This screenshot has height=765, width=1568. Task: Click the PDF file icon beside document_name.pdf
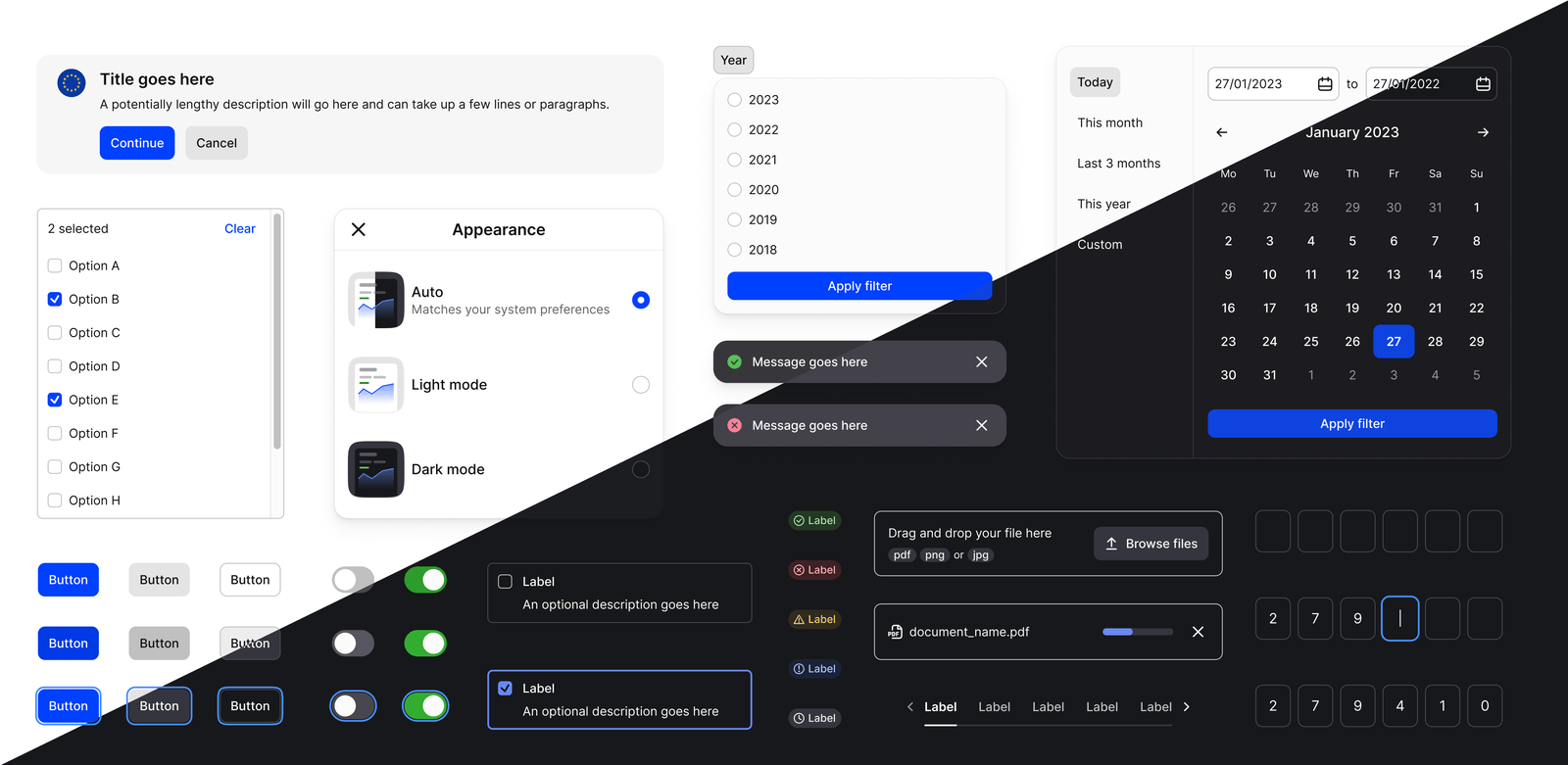[x=895, y=632]
